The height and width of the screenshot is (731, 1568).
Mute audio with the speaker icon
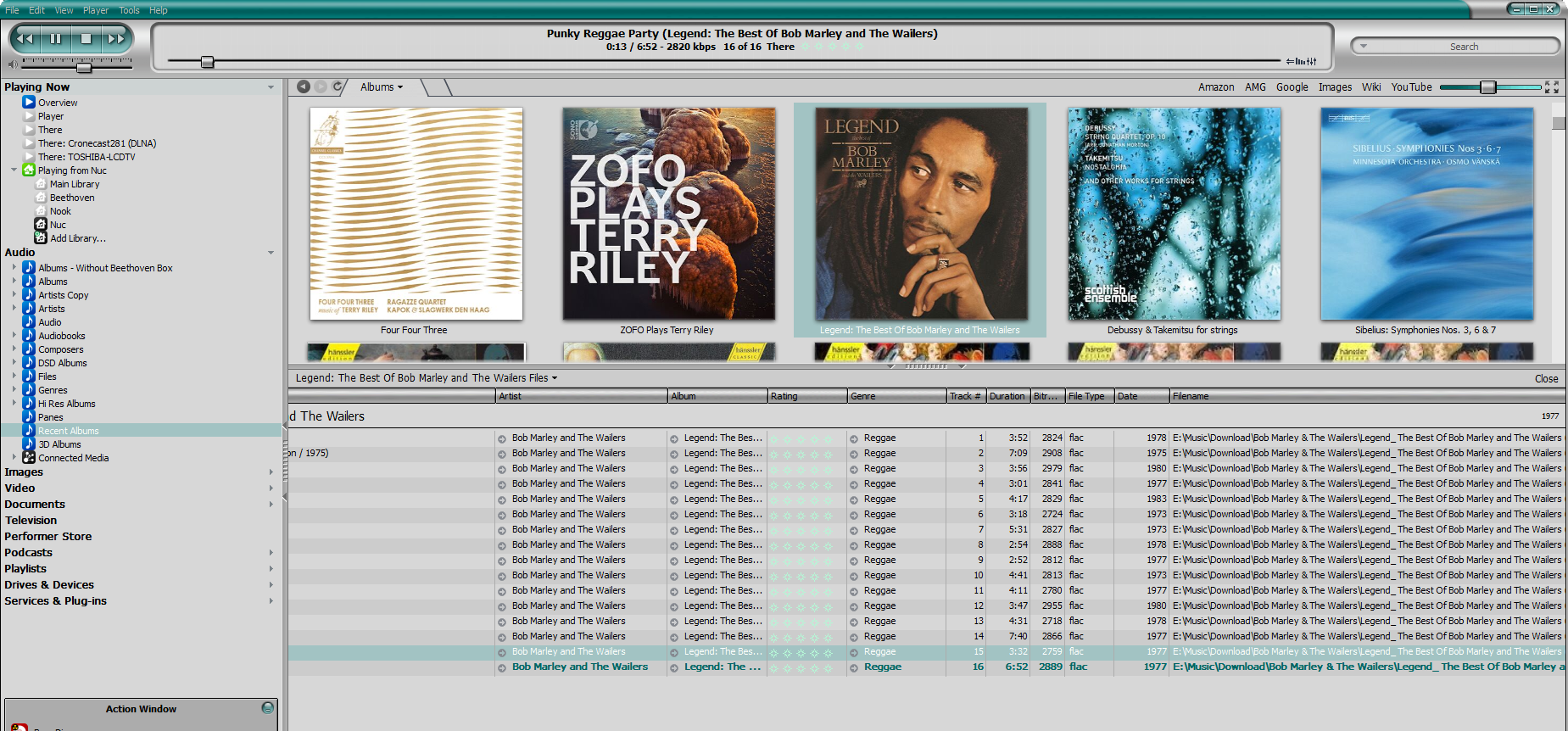(12, 64)
